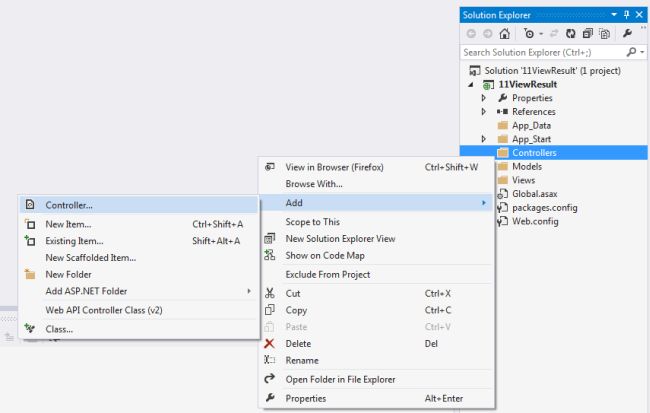Open the Solution Explorer window position dropdown

coord(614,15)
